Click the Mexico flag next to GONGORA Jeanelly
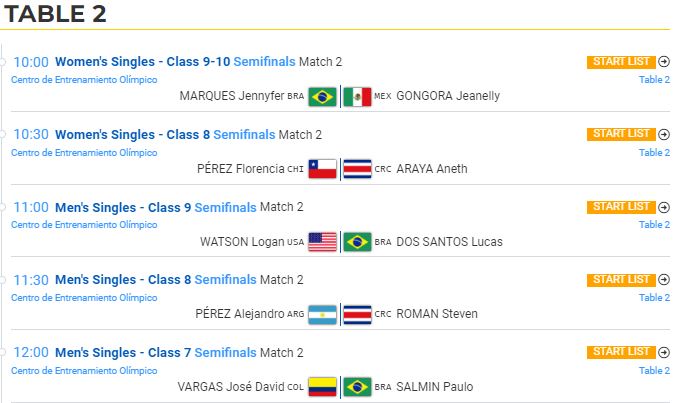This screenshot has width=698, height=403. tap(357, 96)
